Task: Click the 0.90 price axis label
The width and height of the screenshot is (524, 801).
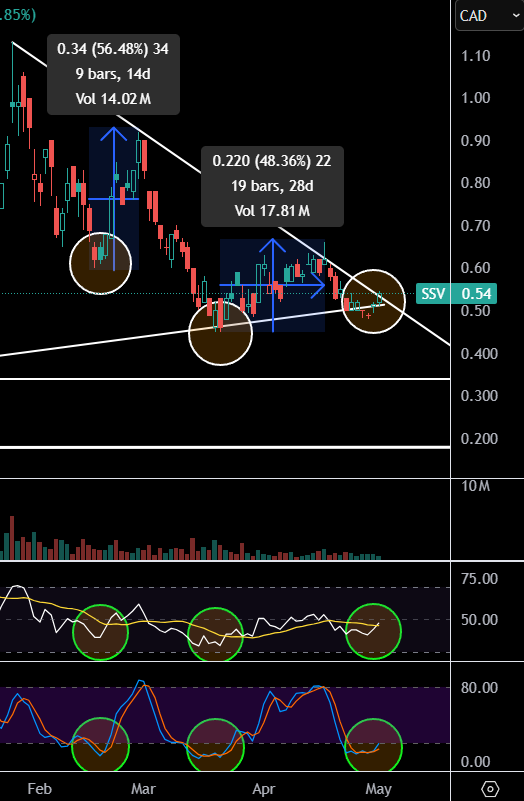Action: coord(475,141)
